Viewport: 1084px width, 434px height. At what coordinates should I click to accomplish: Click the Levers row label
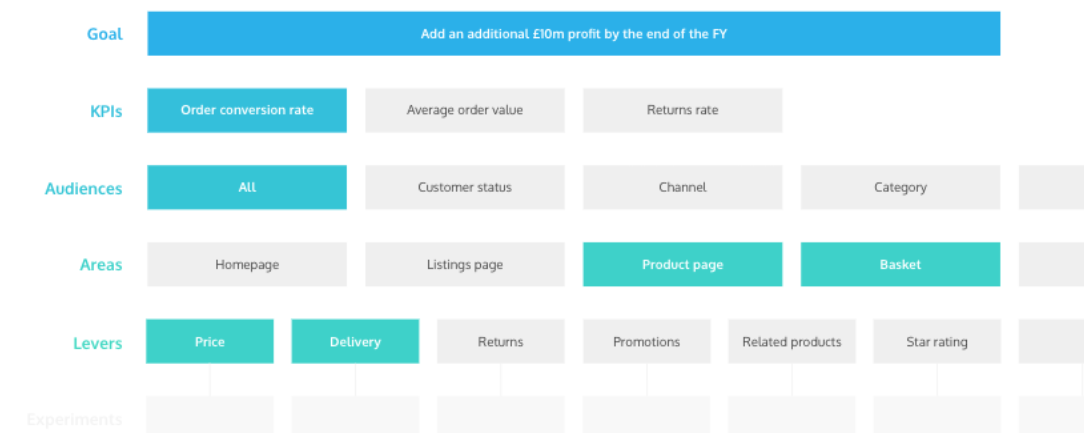pos(97,343)
